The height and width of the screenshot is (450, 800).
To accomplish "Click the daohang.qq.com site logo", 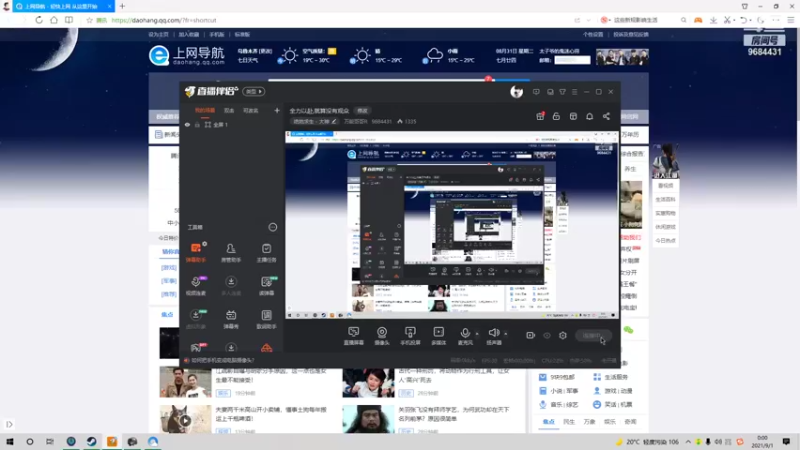I will 187,56.
